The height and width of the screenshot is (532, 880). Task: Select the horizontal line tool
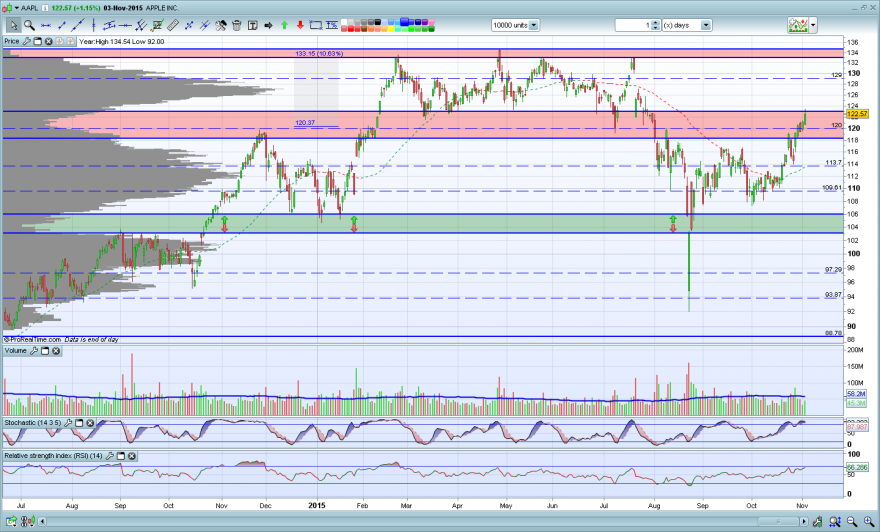125,25
